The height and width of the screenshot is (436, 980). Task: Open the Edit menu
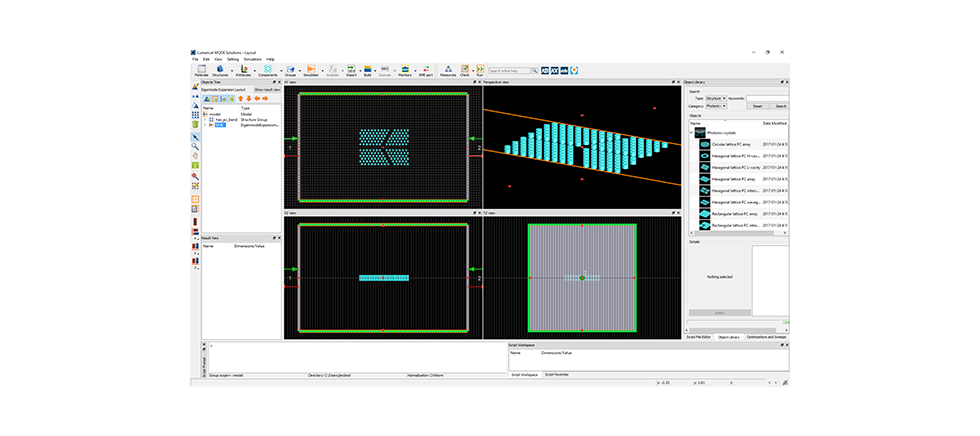tap(206, 59)
